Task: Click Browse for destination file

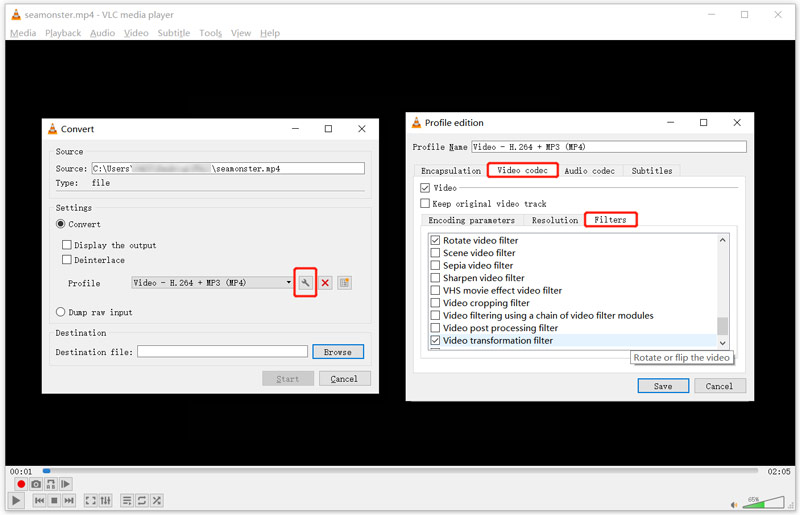Action: click(x=338, y=352)
